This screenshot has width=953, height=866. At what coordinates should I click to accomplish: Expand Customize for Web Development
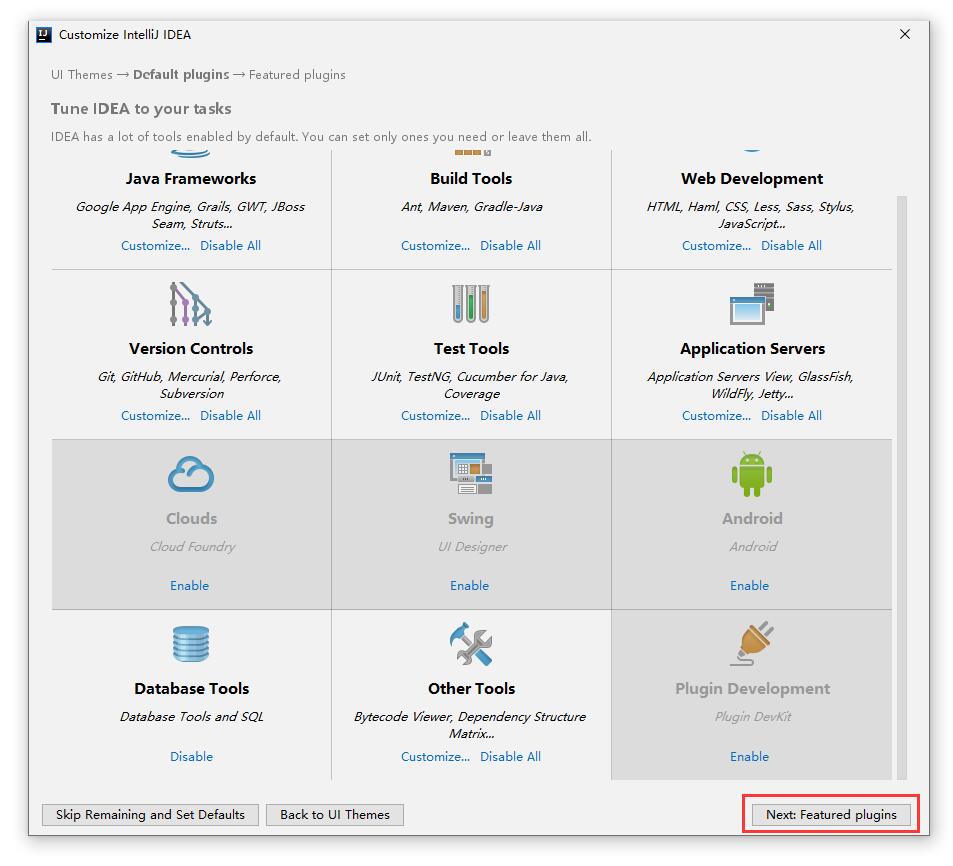point(716,246)
